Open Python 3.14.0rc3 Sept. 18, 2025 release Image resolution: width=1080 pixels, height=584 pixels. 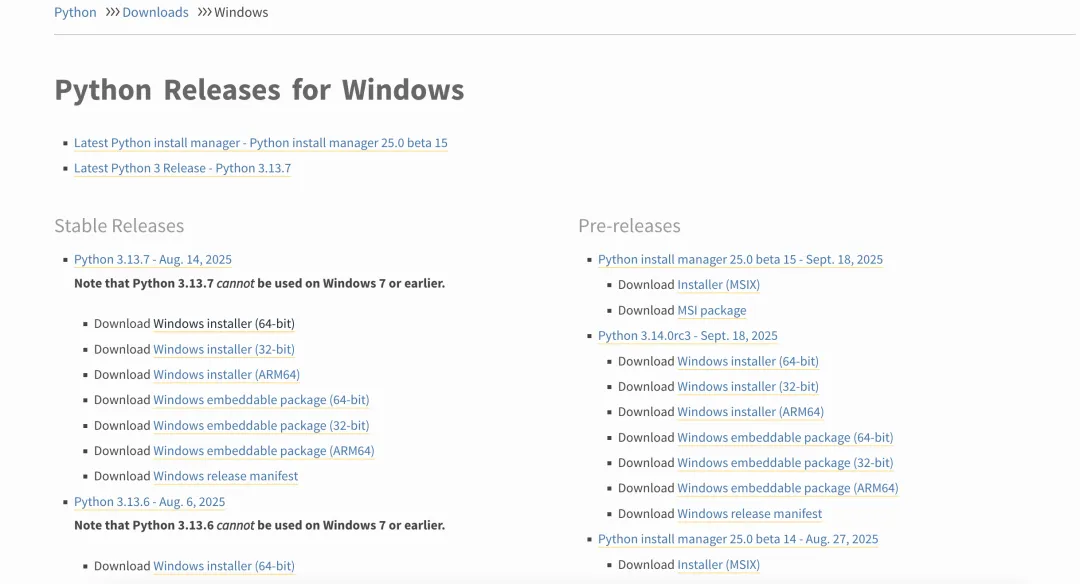click(687, 336)
